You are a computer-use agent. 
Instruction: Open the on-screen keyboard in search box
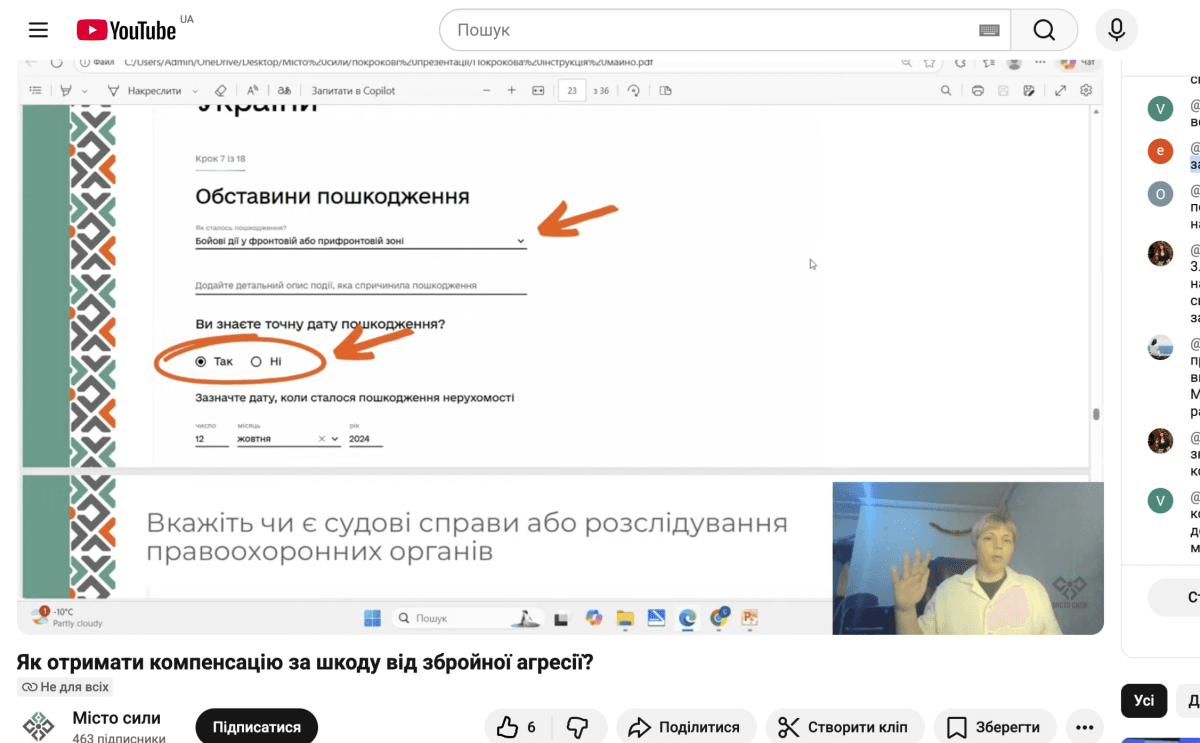pos(989,30)
